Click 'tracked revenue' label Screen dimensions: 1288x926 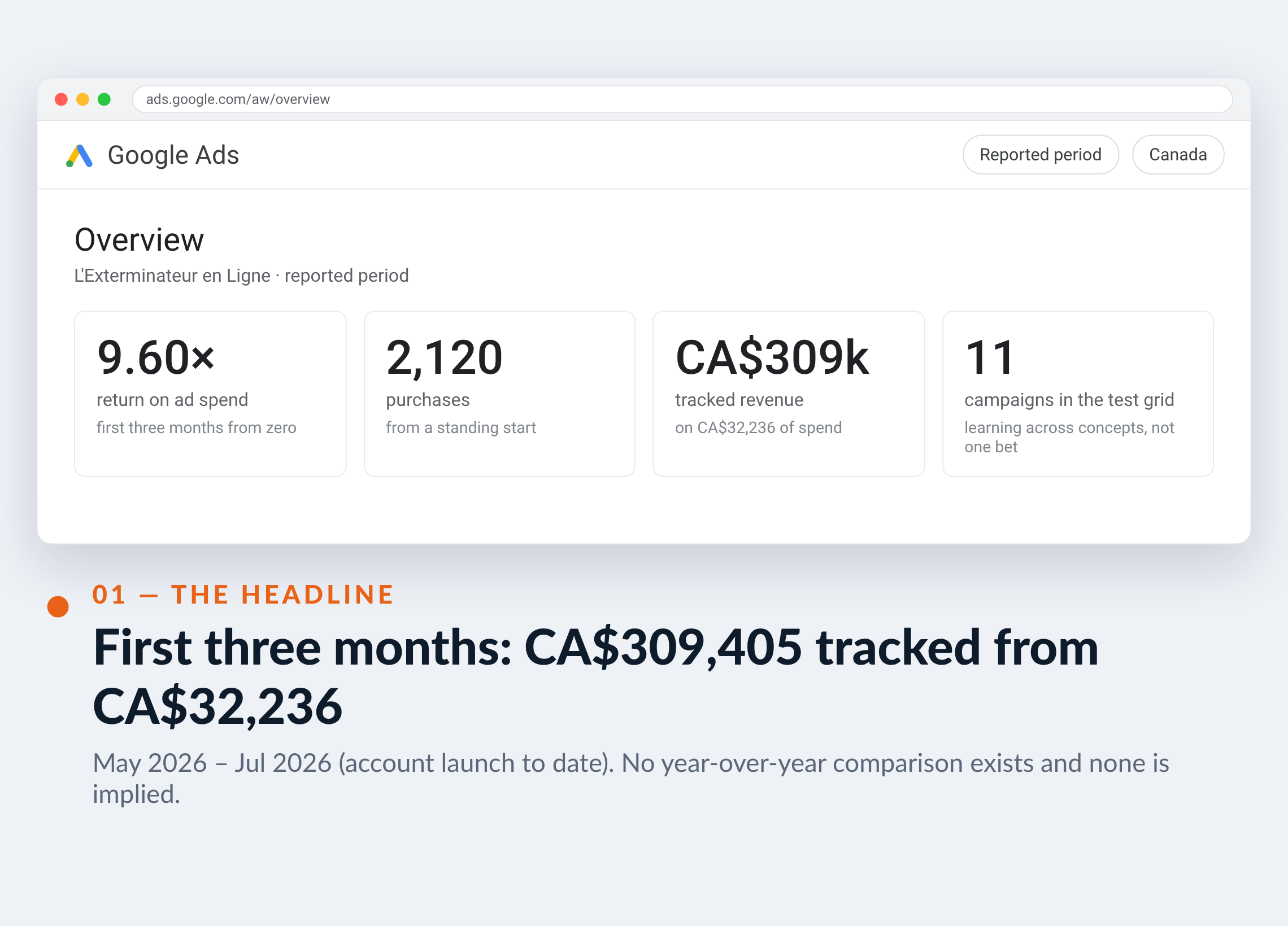click(739, 400)
